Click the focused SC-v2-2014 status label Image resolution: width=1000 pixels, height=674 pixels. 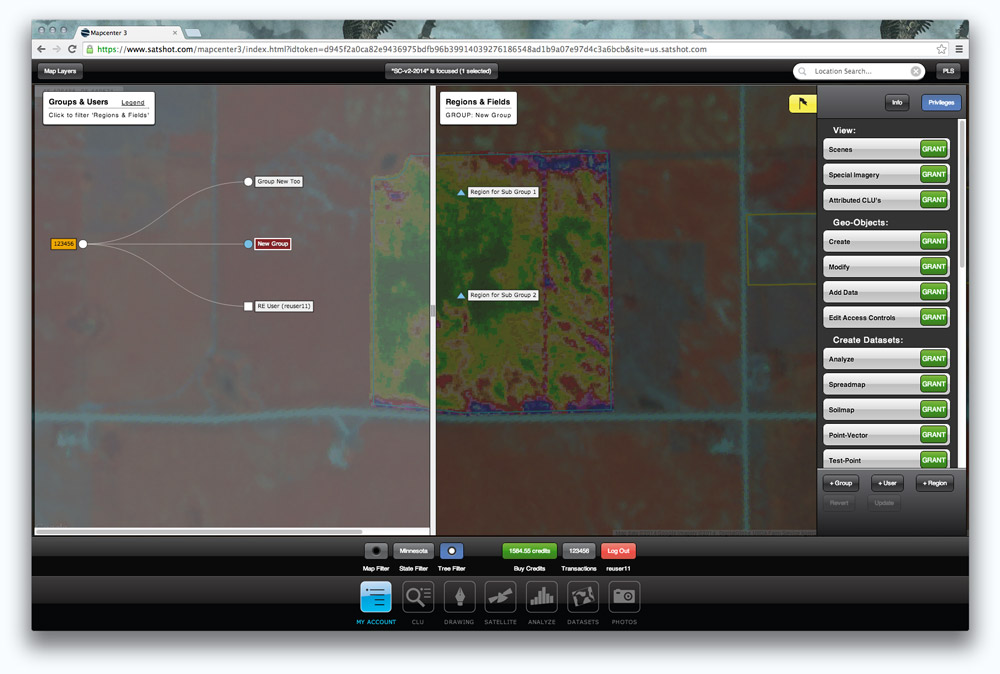pyautogui.click(x=441, y=71)
